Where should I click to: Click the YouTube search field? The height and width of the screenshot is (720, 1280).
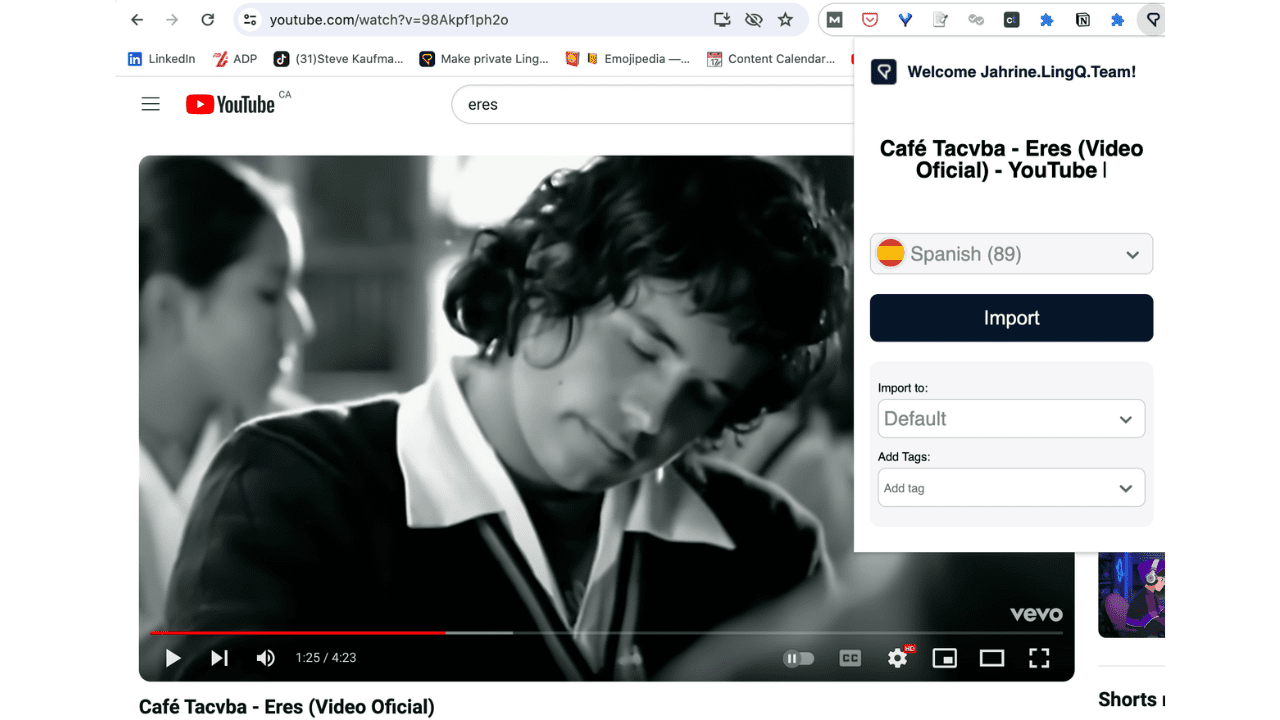click(x=650, y=104)
